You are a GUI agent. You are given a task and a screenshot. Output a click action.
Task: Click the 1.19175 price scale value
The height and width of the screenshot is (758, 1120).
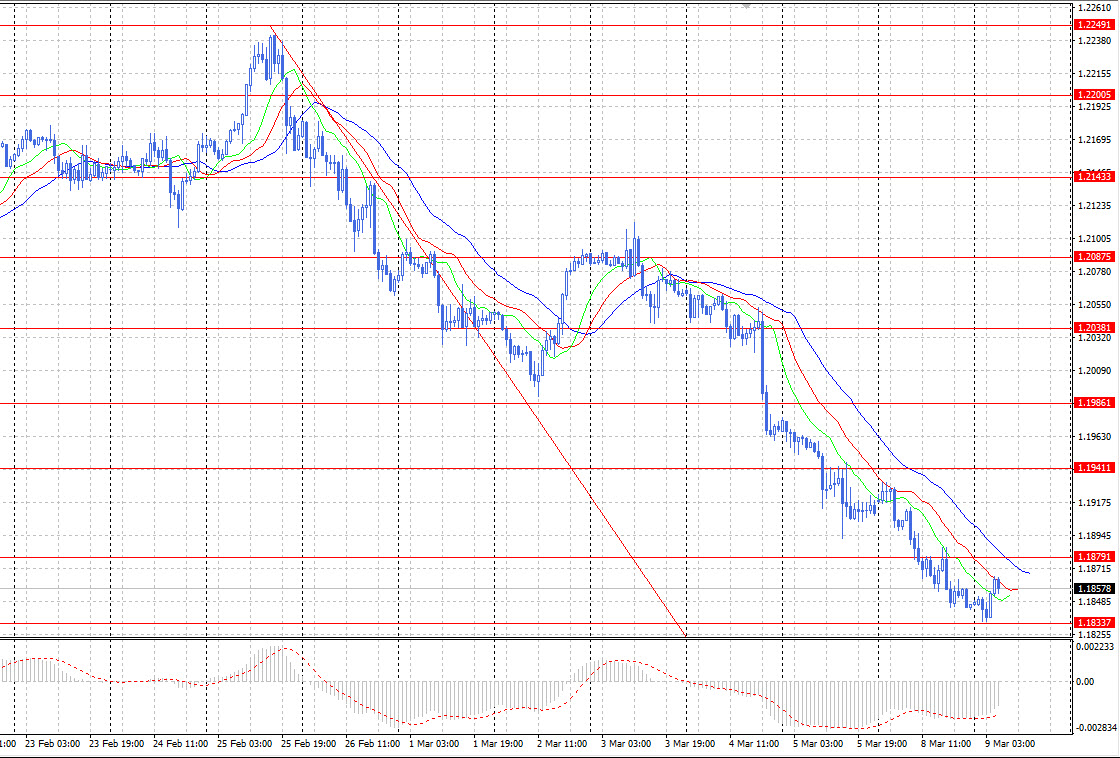pyautogui.click(x=1094, y=502)
